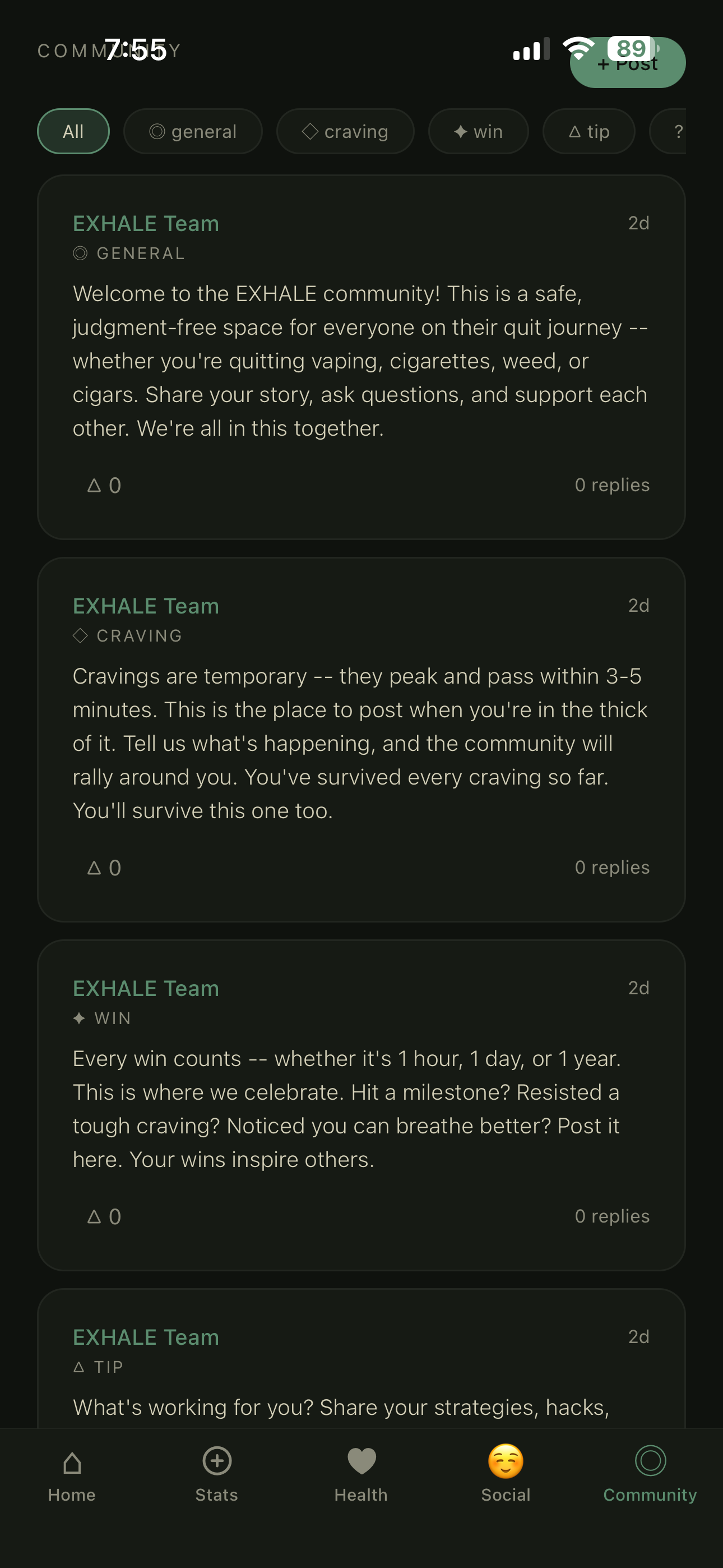Select the All filter chip
This screenshot has width=723, height=1568.
[x=73, y=131]
